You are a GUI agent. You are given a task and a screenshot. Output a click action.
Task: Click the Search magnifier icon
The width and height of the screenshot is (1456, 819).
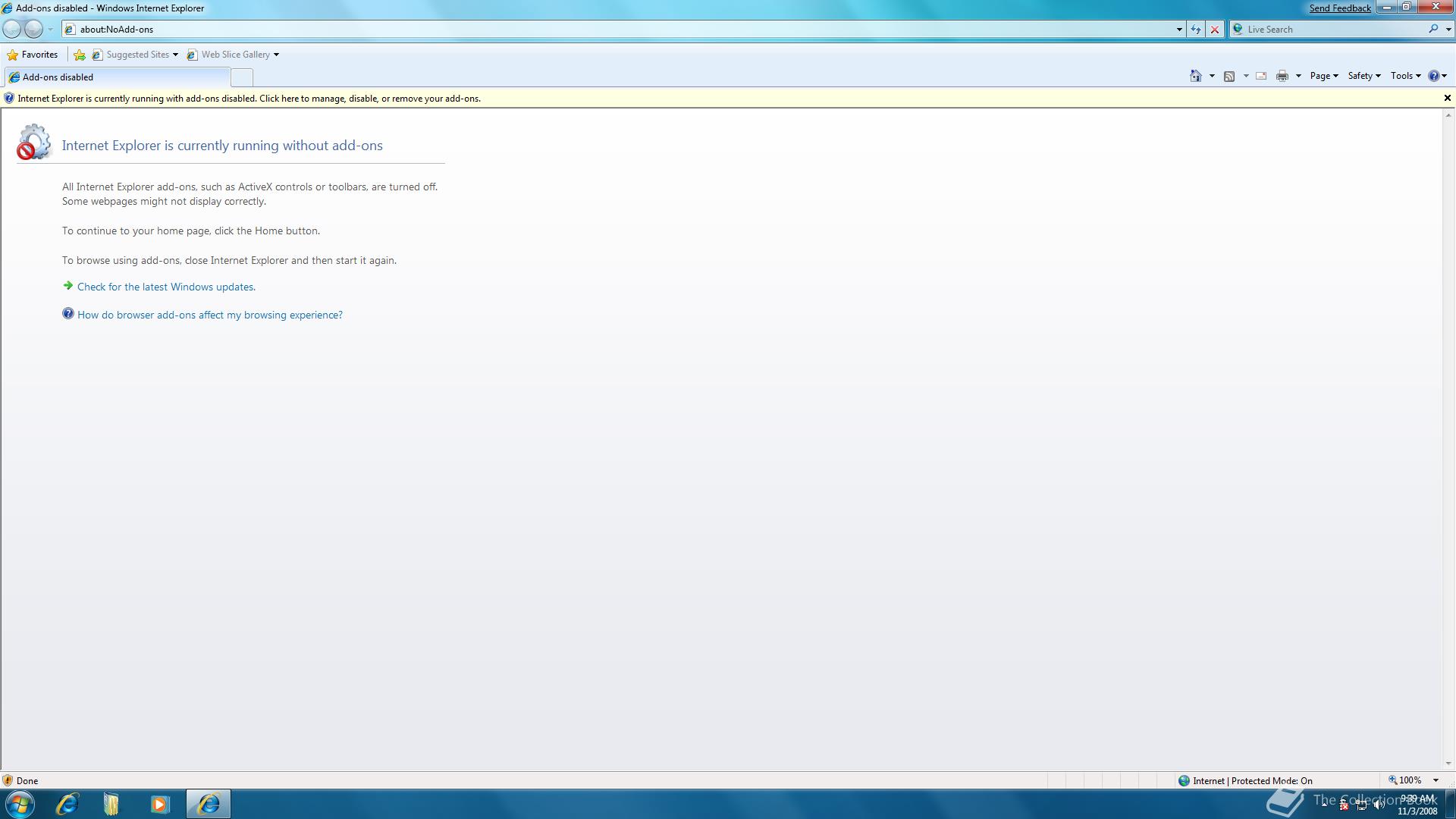[1433, 29]
